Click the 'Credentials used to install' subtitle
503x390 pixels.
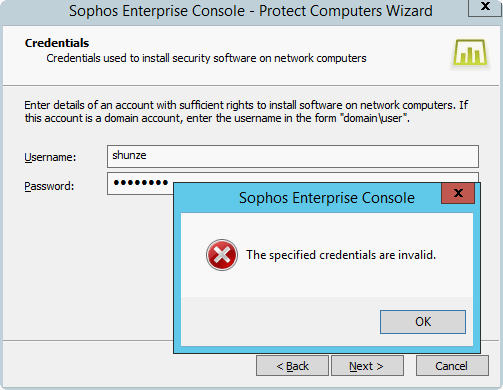pyautogui.click(x=206, y=58)
